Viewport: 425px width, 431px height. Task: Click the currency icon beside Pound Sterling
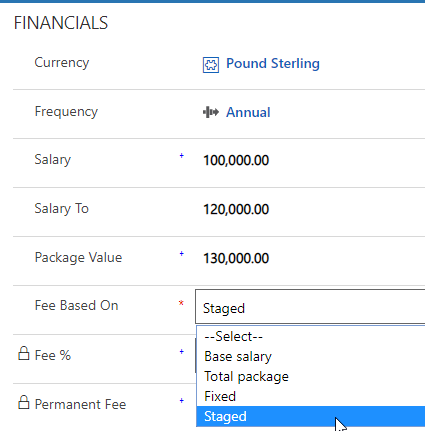click(211, 65)
